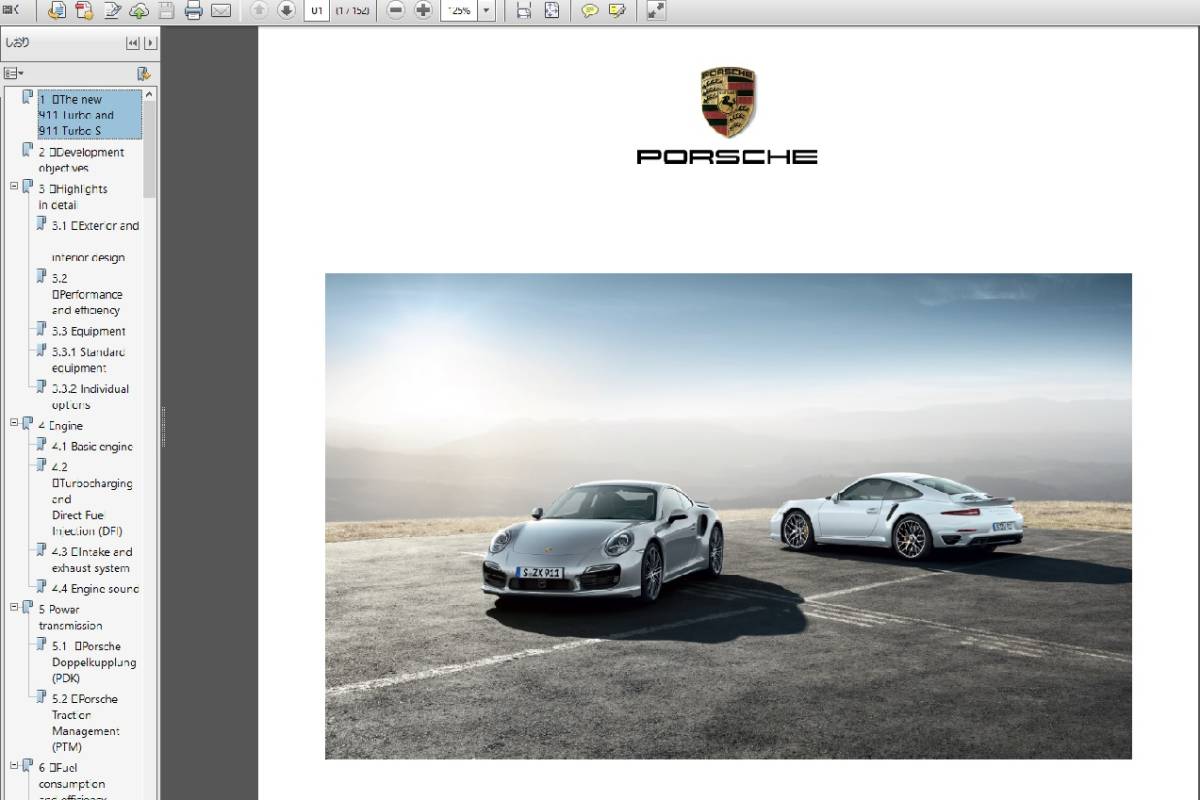
Task: Collapse the '3 Highlights in detail' bookmark
Action: (15, 187)
